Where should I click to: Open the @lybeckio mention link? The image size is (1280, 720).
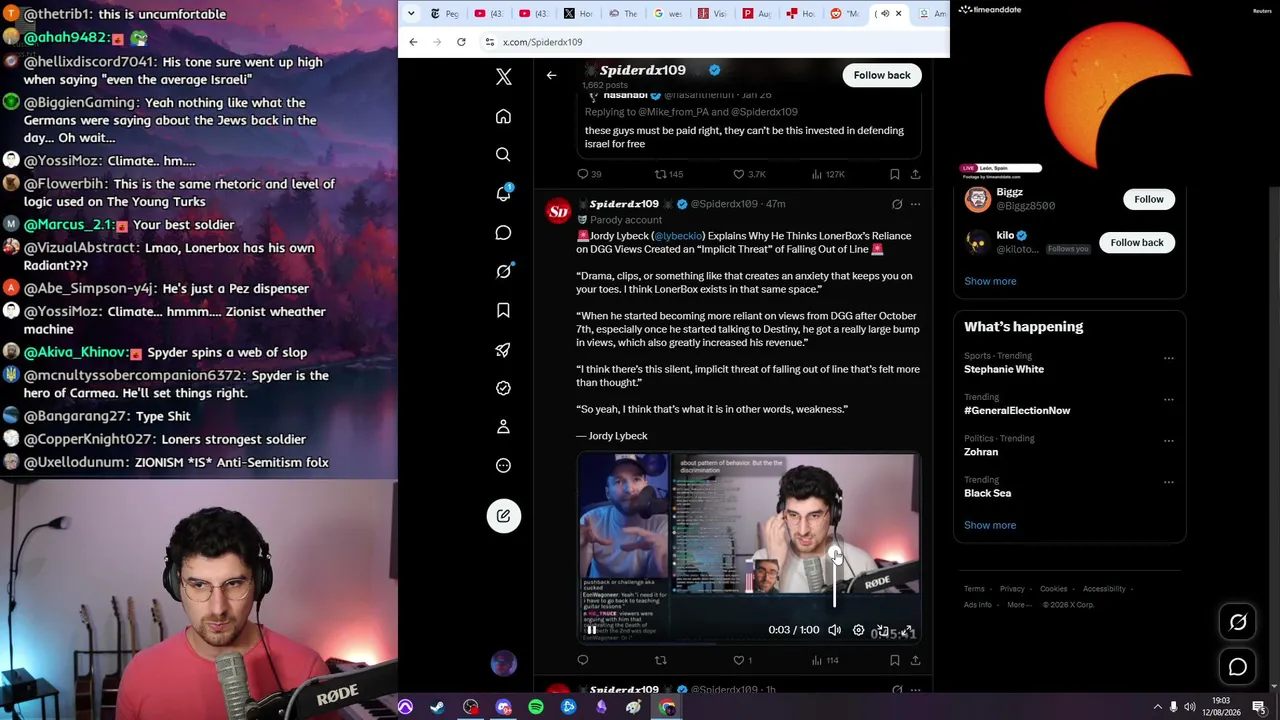coord(678,236)
